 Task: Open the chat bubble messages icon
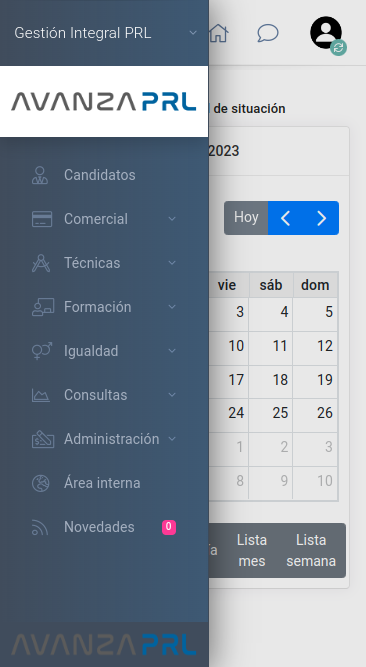[x=268, y=33]
